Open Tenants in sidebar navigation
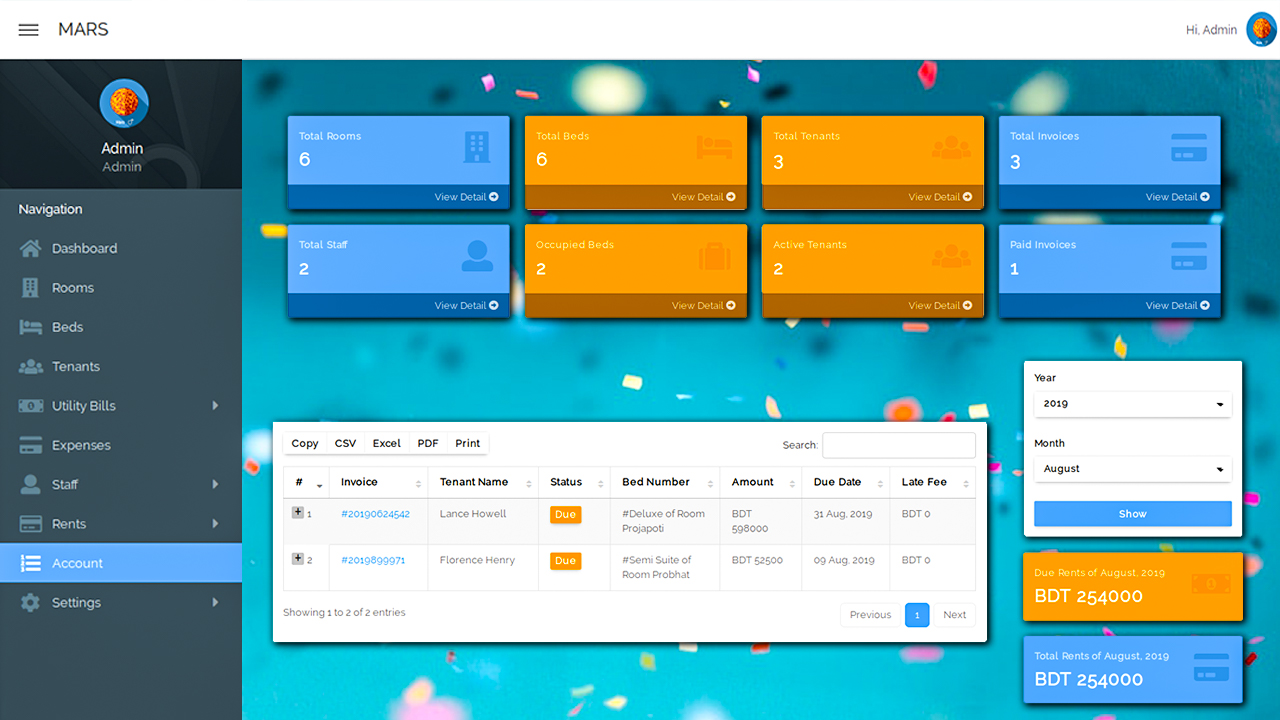 [x=76, y=367]
